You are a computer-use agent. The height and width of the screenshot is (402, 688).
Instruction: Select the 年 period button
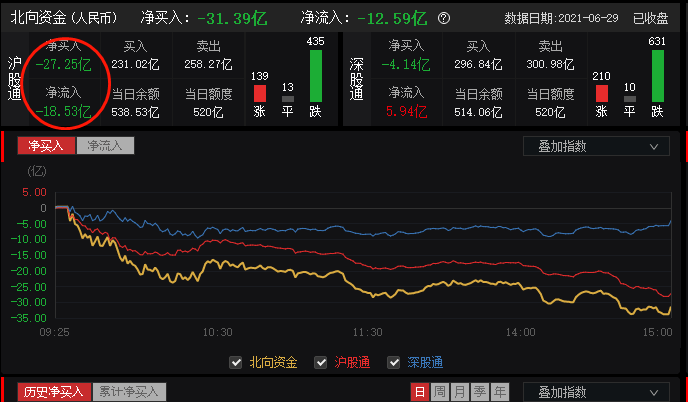click(x=499, y=392)
